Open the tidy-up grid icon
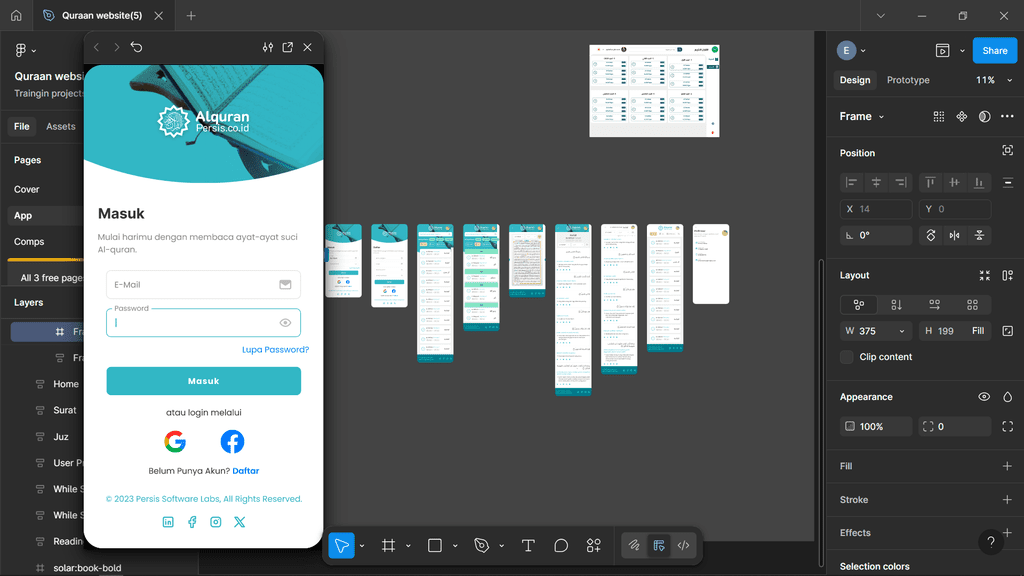The height and width of the screenshot is (576, 1024). [x=938, y=116]
